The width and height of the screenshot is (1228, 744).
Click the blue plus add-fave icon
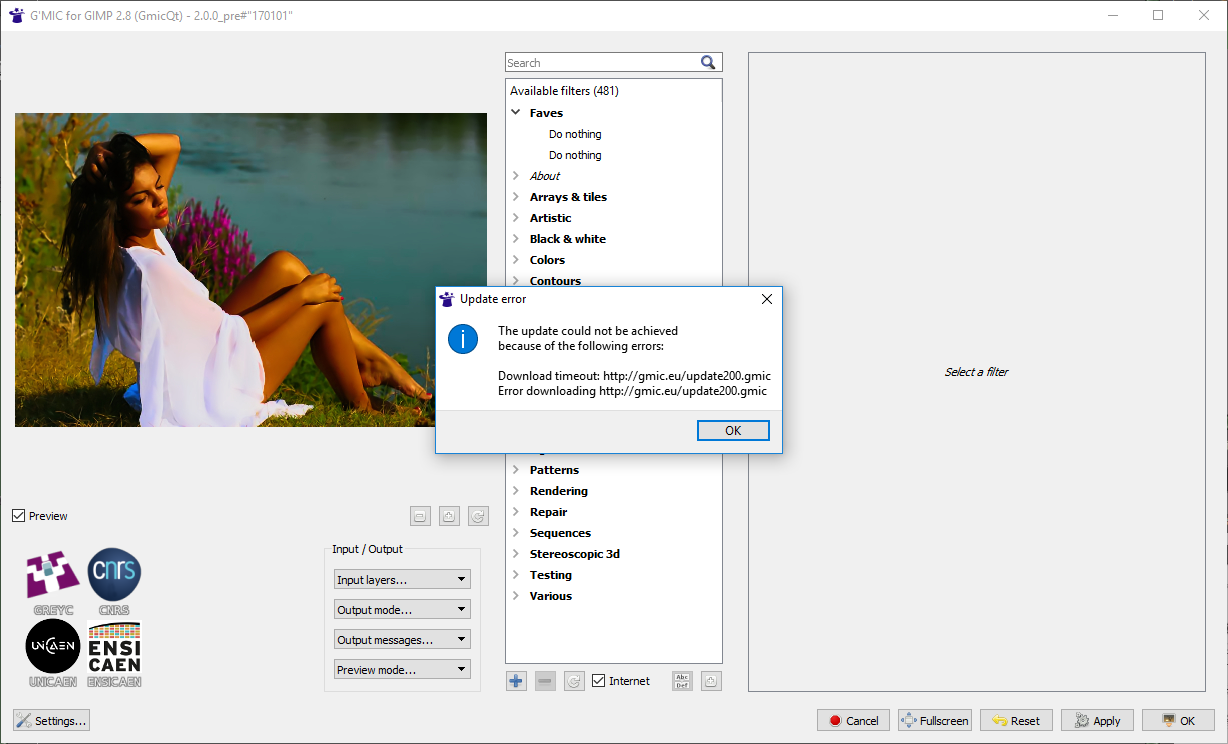point(516,681)
